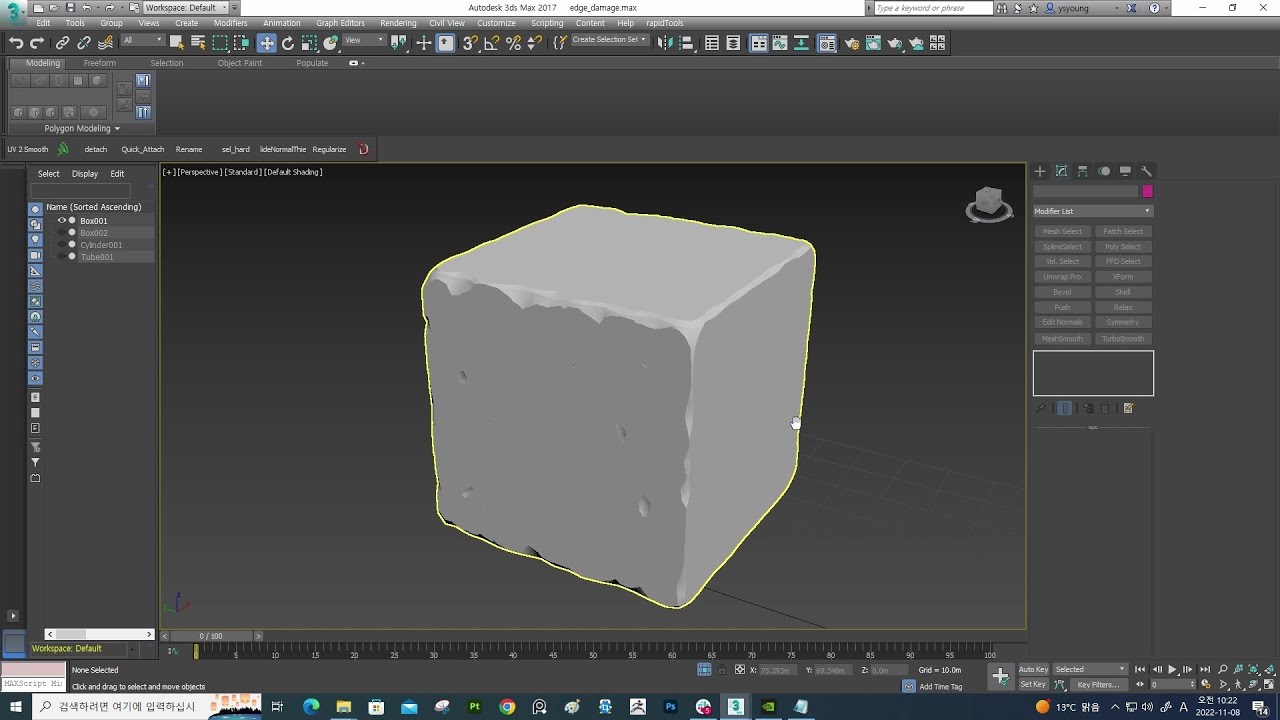Open the selection filter All dropdown

(x=143, y=41)
